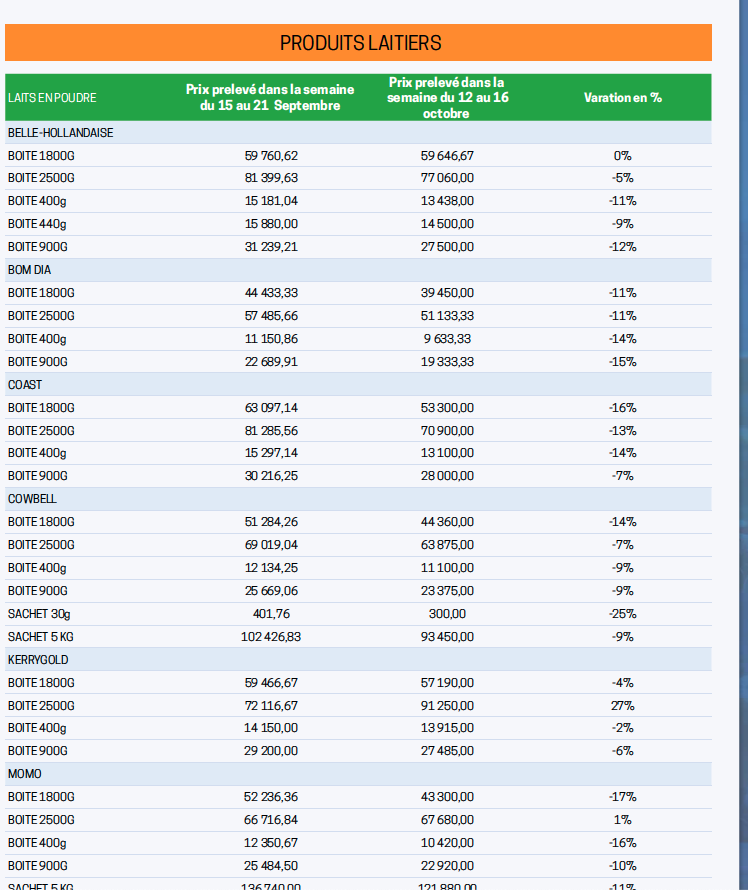This screenshot has height=890, width=748.
Task: Click the price 53 300,00
Action: coord(447,408)
